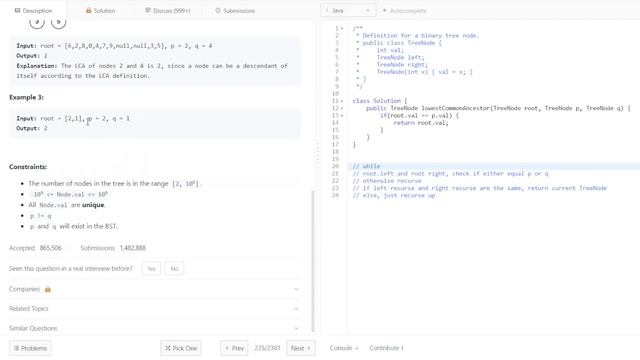Go to the previous problem with Prev

click(x=234, y=348)
